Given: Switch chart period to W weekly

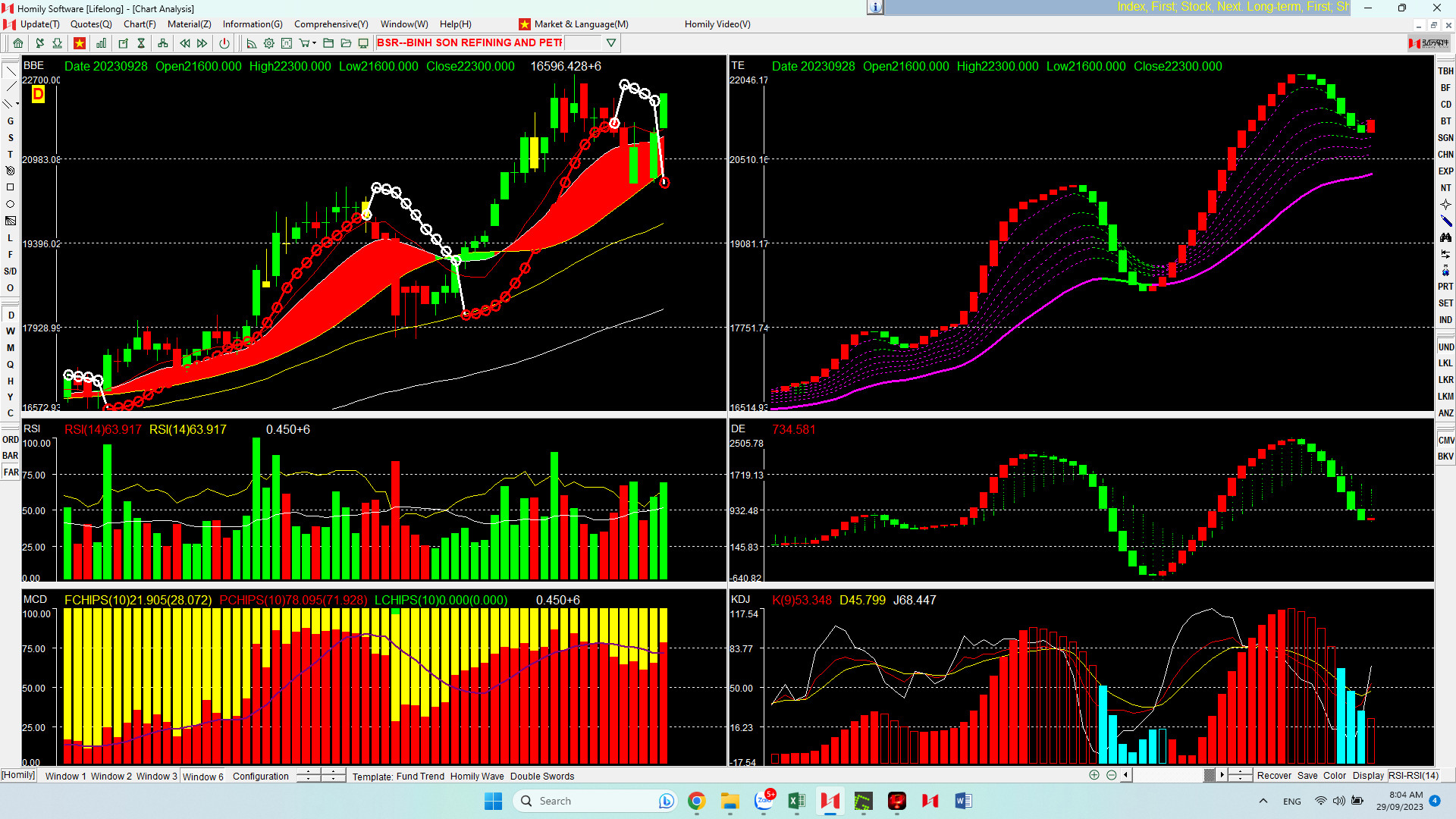Looking at the screenshot, I should point(11,331).
